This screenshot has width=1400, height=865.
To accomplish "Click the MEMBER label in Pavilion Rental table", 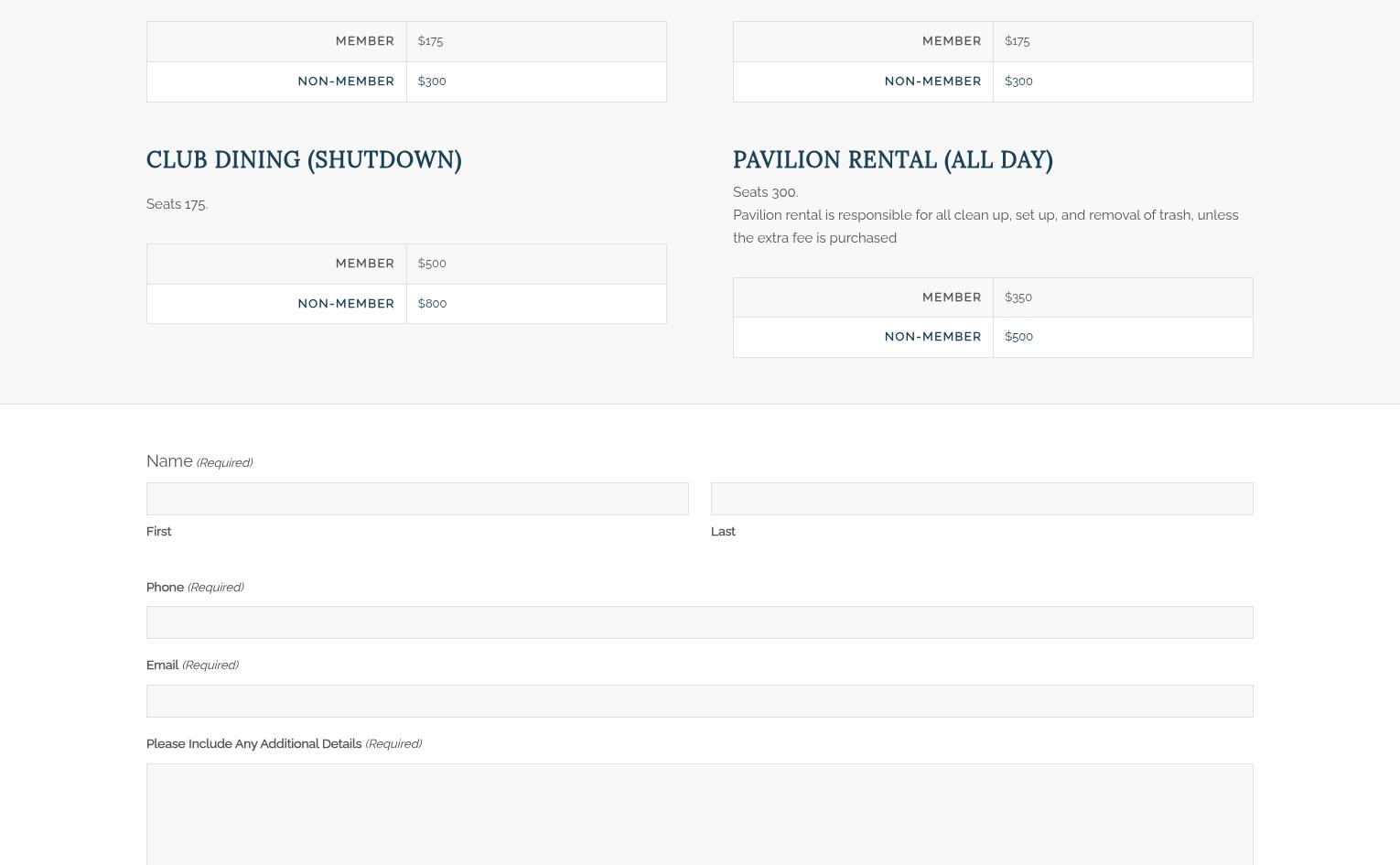I will point(952,297).
